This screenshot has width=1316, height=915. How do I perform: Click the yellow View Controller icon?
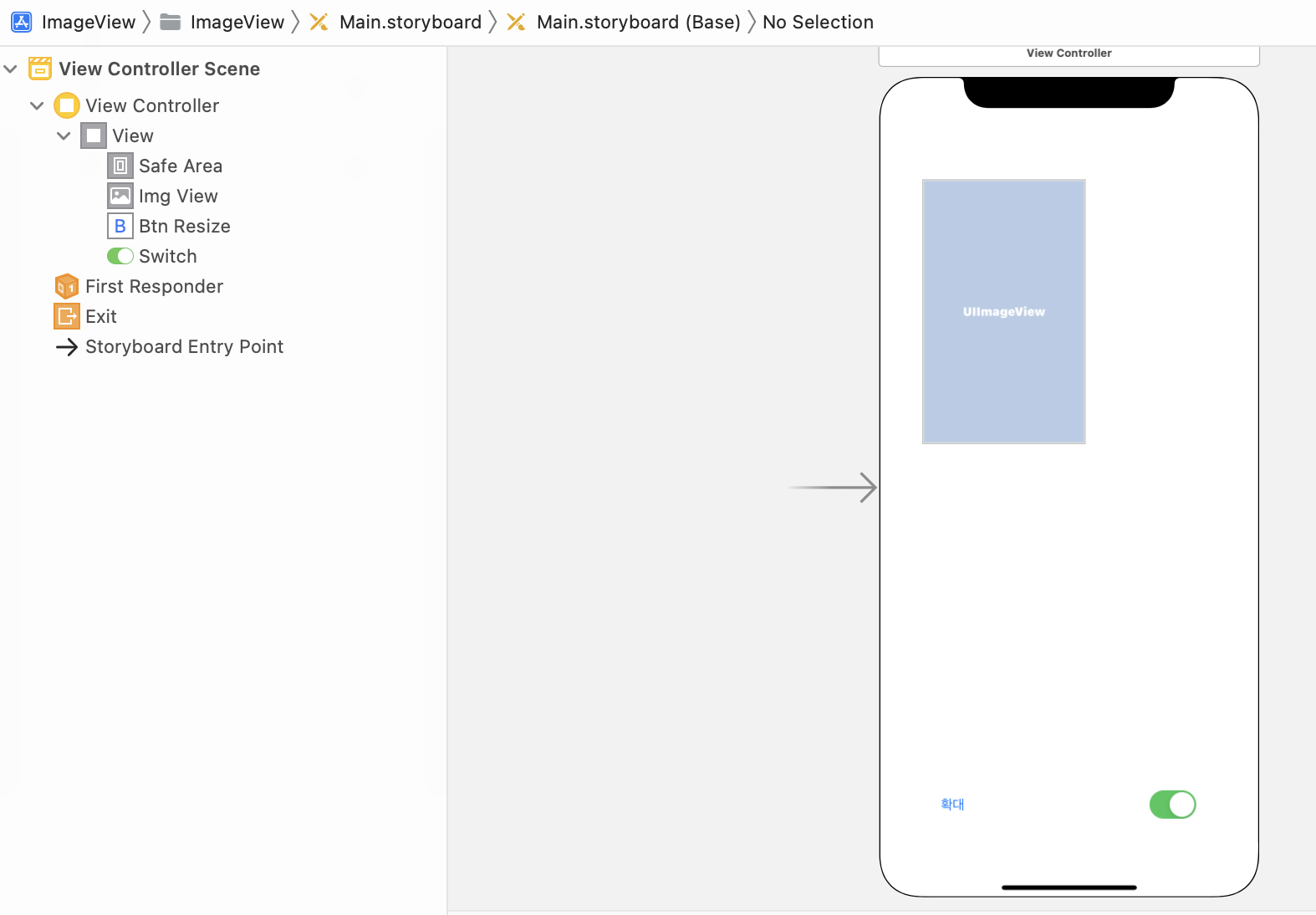[67, 105]
